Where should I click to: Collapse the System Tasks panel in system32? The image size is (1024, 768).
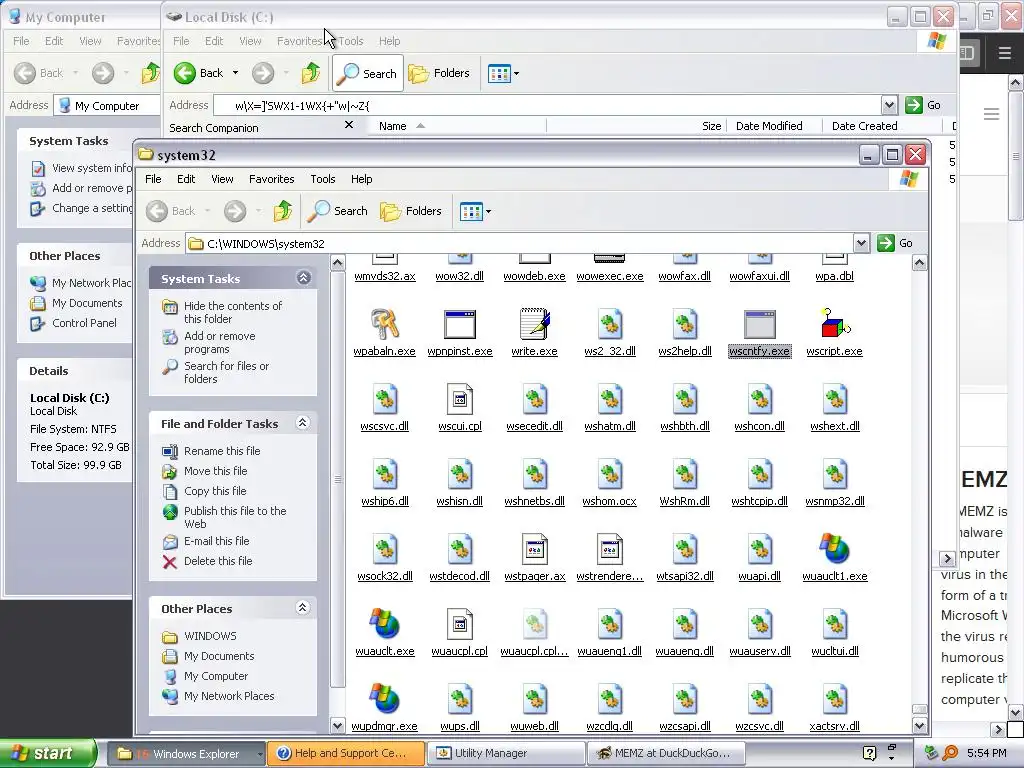pyautogui.click(x=304, y=278)
